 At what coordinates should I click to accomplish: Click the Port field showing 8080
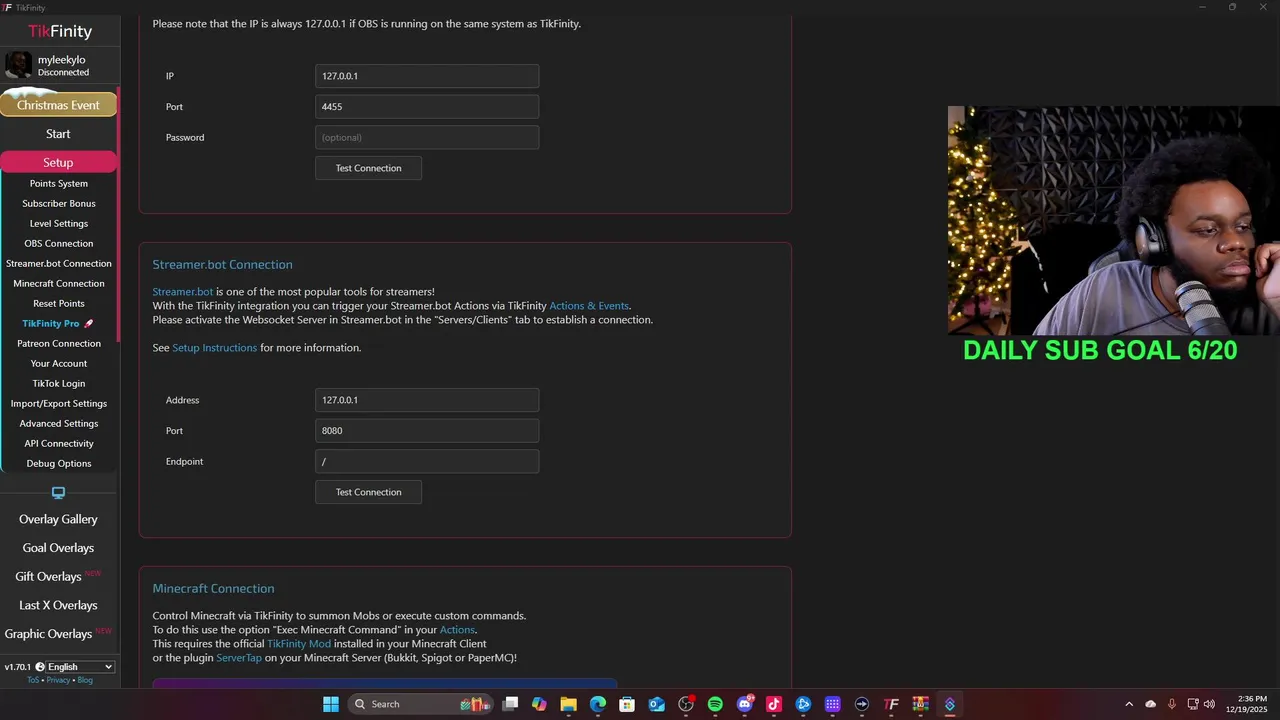[x=427, y=431]
